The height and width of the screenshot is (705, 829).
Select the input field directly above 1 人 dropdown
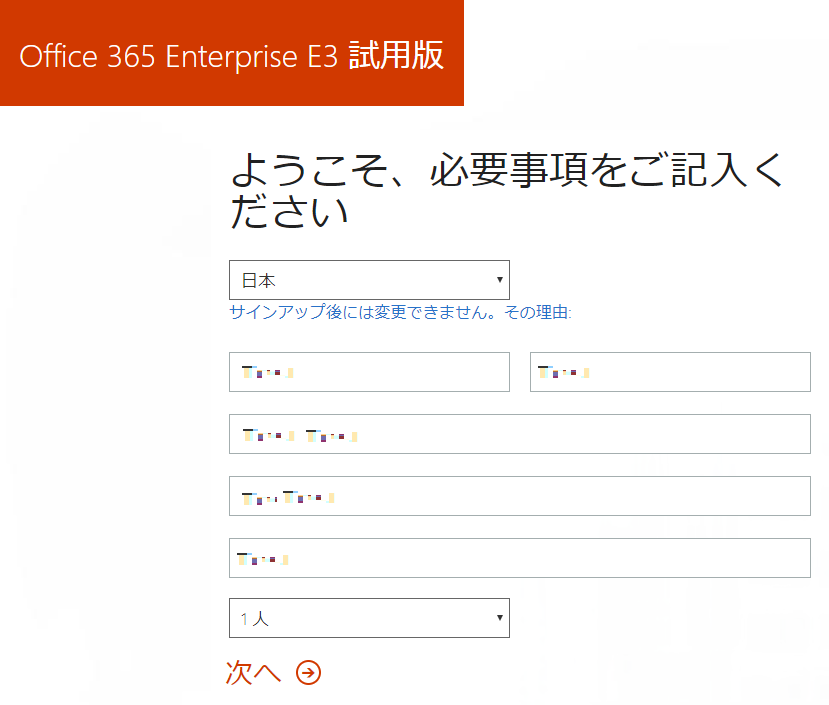pos(520,557)
